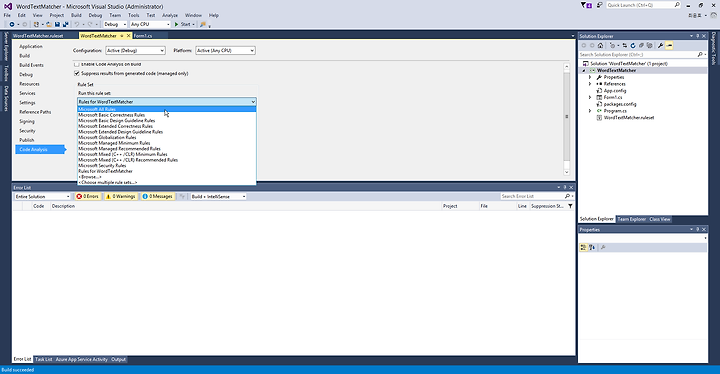This screenshot has height=374, width=720.
Task: Choose the <Browse...> rule set entry
Action: (167, 177)
